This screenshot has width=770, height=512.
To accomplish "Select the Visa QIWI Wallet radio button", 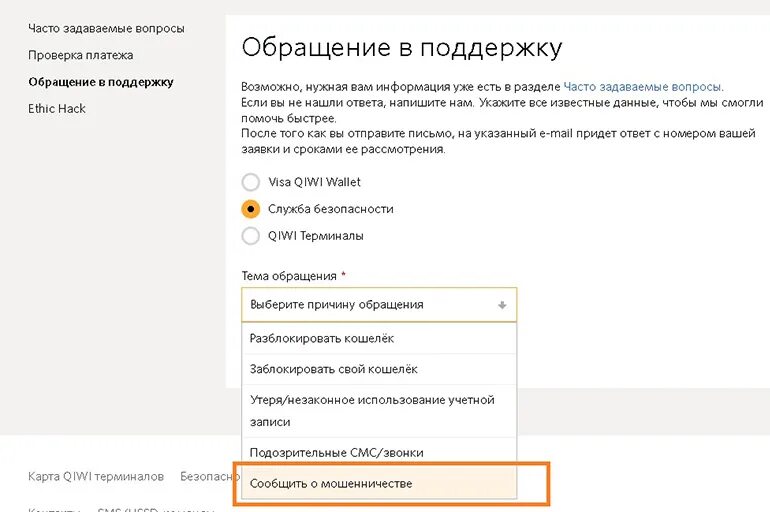I will (x=250, y=182).
